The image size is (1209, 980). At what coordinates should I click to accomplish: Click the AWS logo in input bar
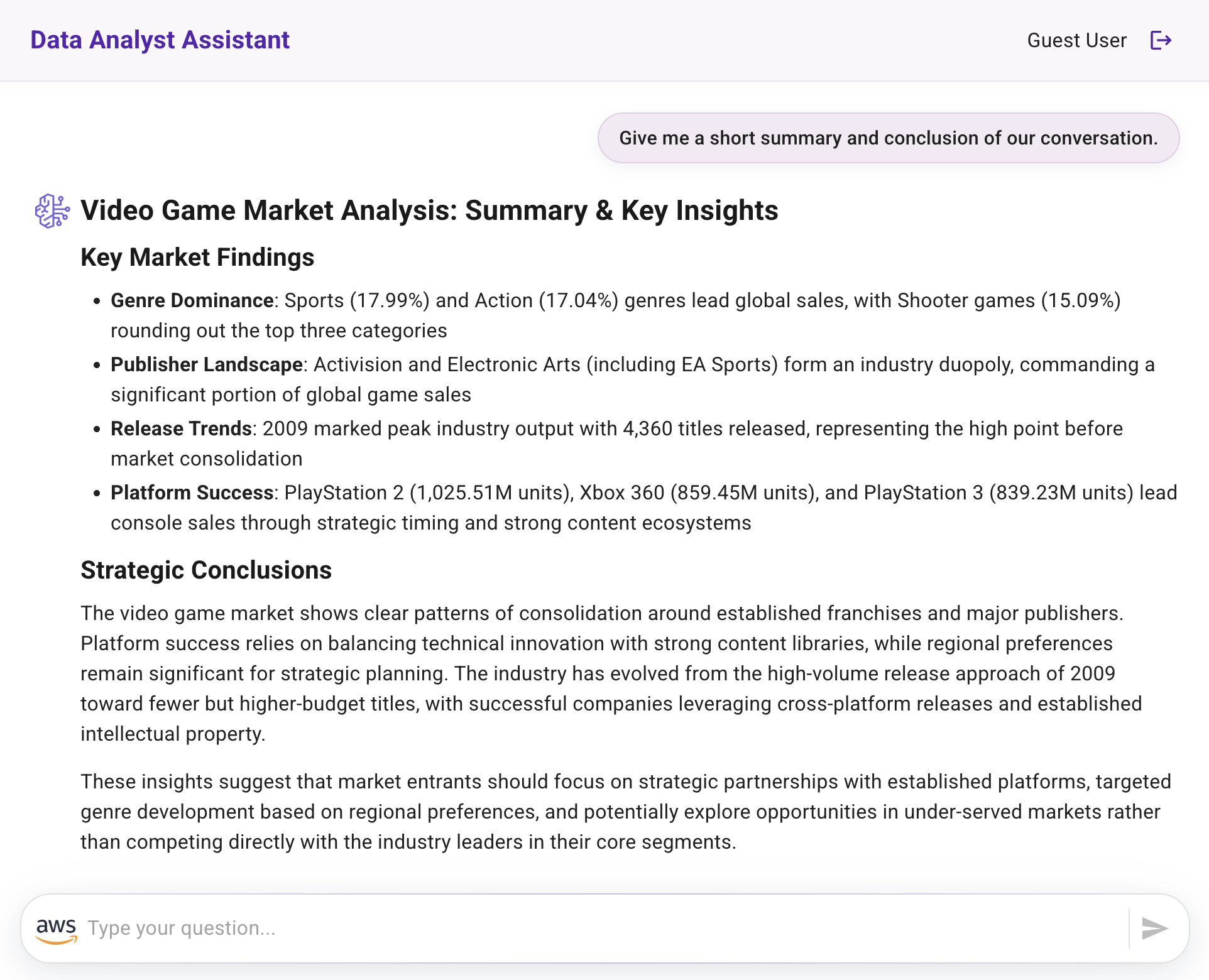(57, 930)
